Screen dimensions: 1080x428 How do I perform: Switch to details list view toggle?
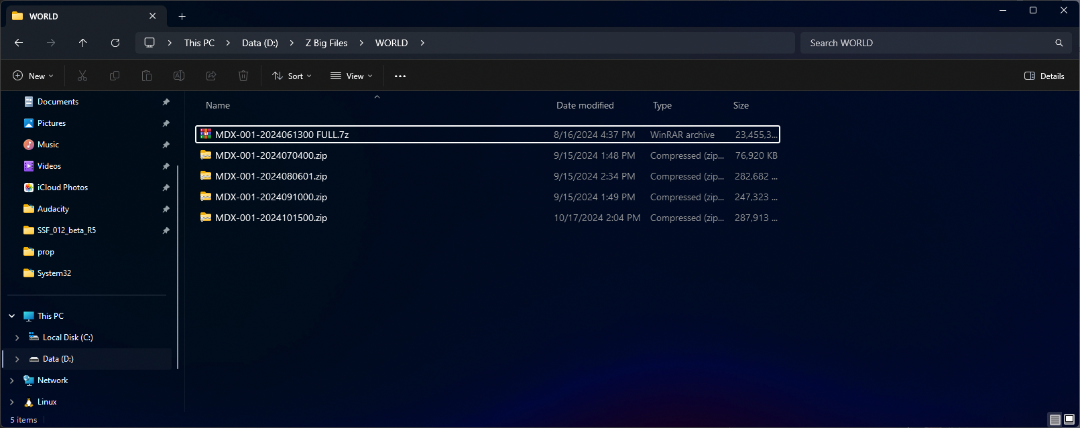pyautogui.click(x=1055, y=418)
